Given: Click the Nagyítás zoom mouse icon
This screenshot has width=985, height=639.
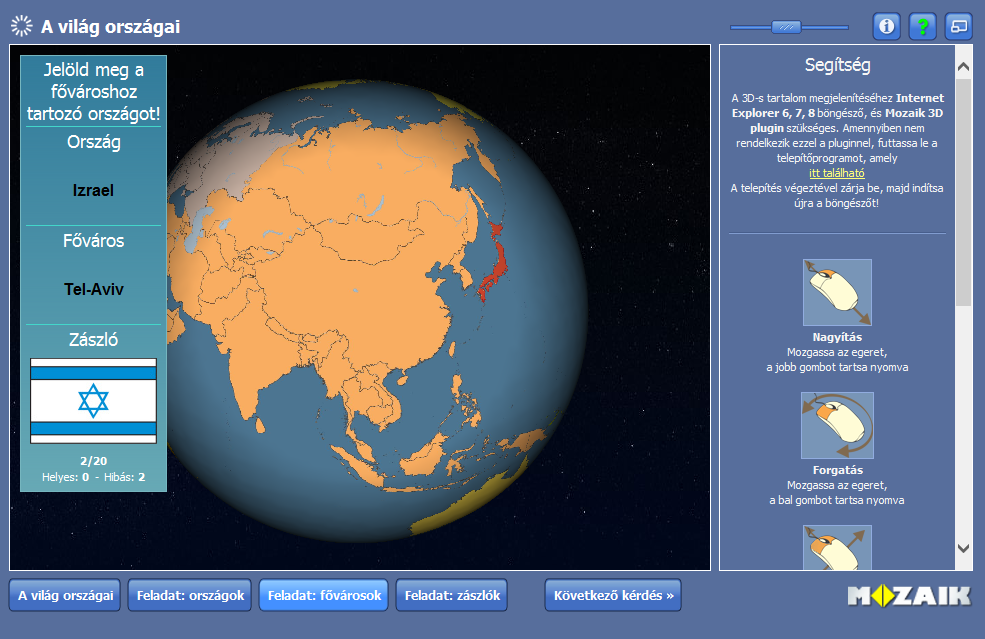Looking at the screenshot, I should (837, 292).
